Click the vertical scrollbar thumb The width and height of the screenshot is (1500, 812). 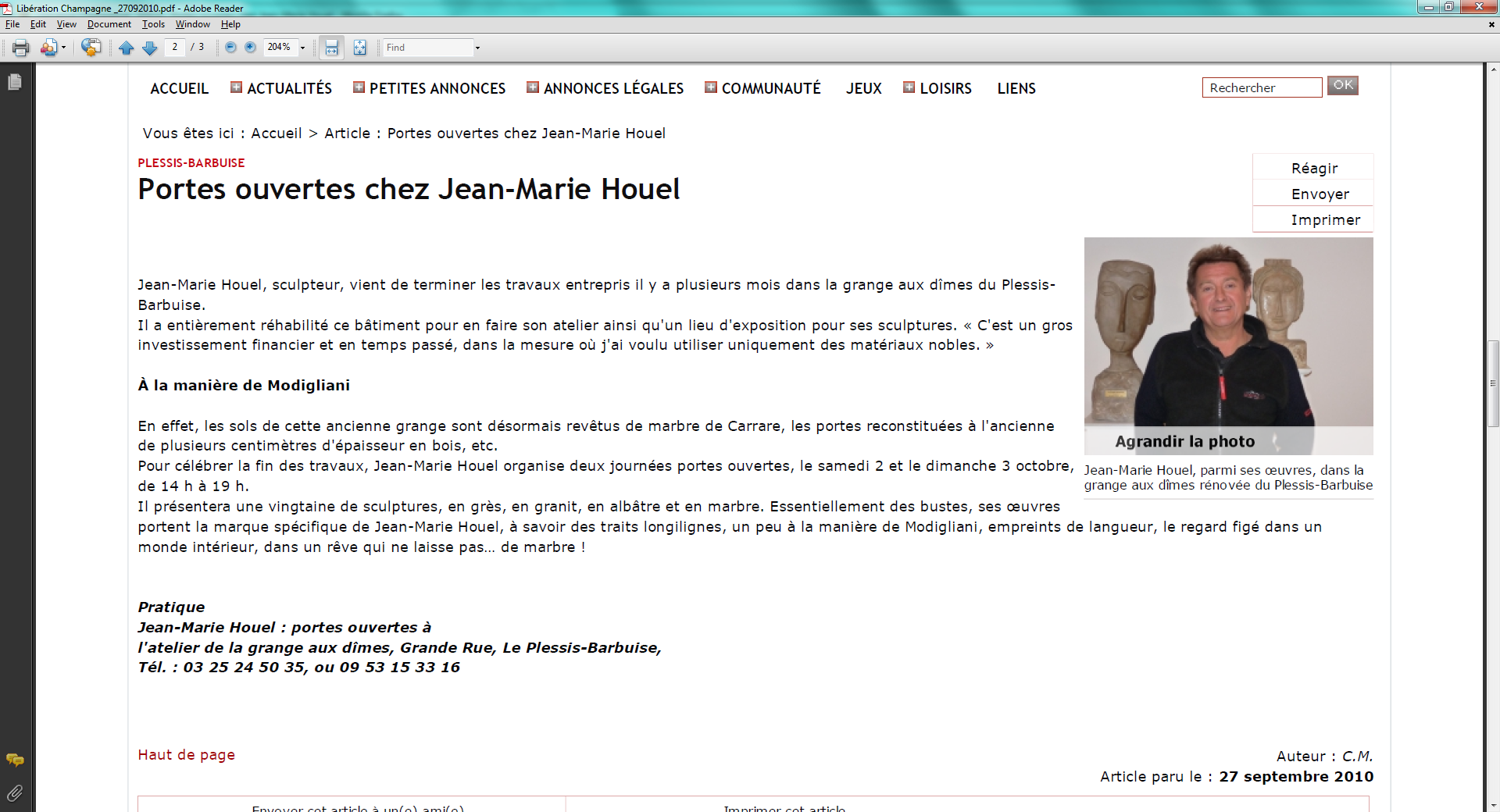tap(1493, 383)
